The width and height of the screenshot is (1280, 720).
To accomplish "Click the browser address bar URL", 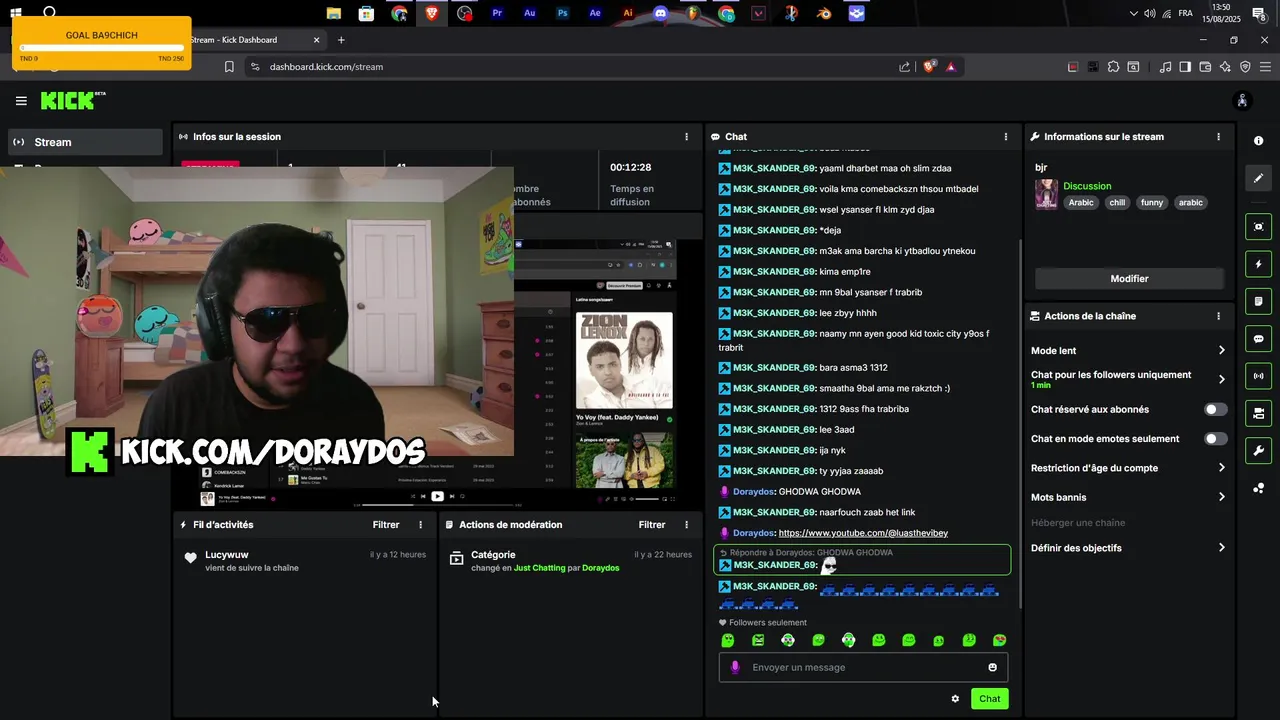I will [x=326, y=67].
